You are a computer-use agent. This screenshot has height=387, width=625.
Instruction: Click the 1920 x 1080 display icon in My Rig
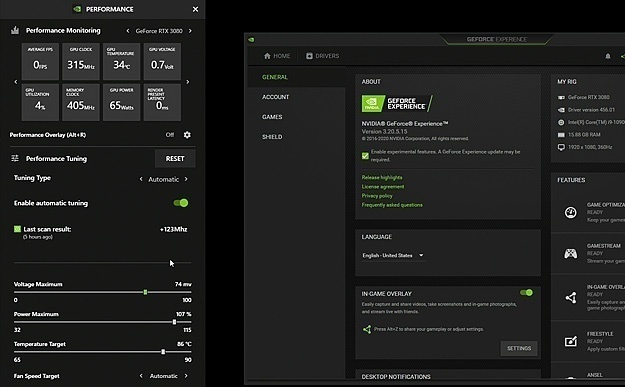[x=561, y=147]
